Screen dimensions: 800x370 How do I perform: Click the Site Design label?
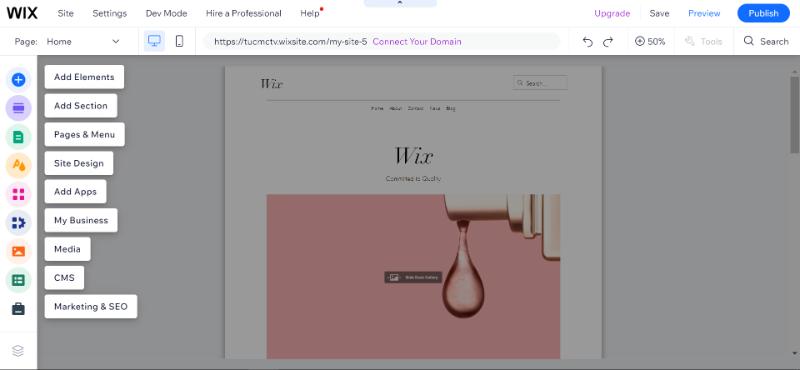tap(79, 163)
